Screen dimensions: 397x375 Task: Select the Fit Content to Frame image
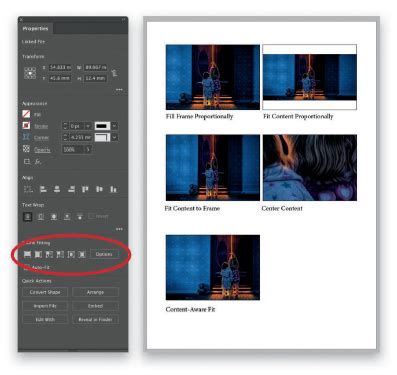(x=213, y=167)
